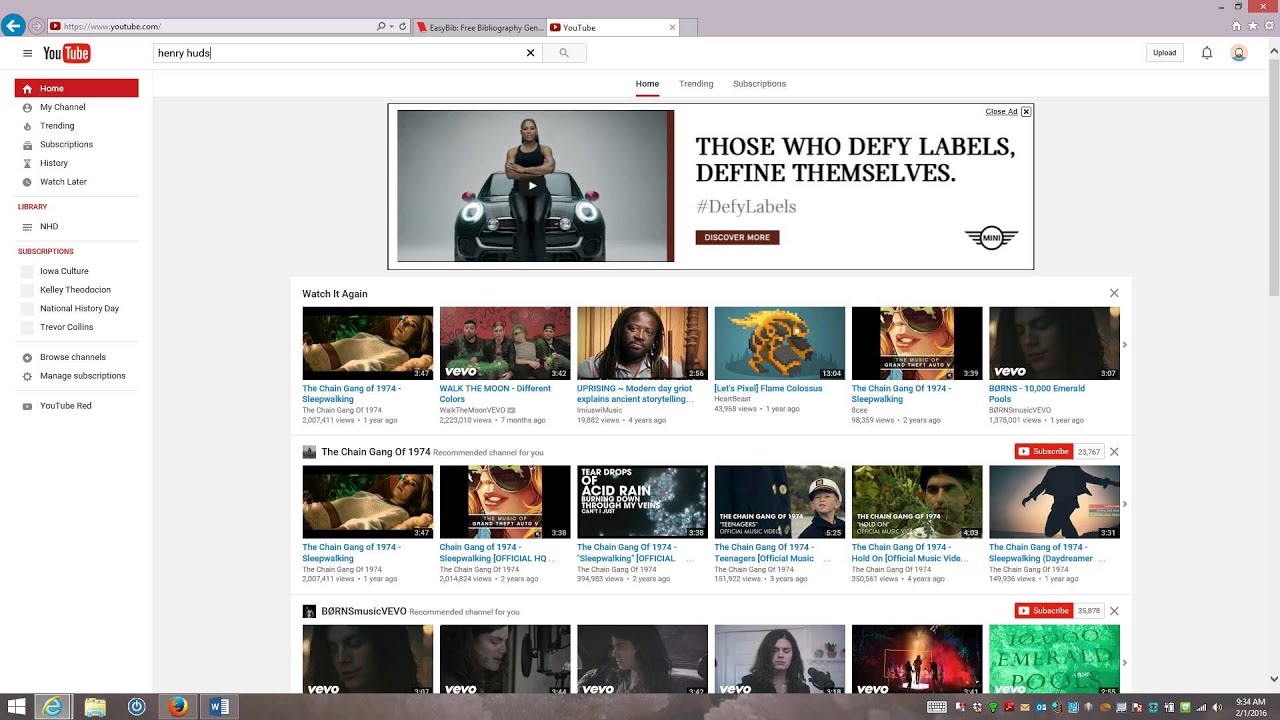Open Firefox from the taskbar
1280x720 pixels.
(178, 707)
